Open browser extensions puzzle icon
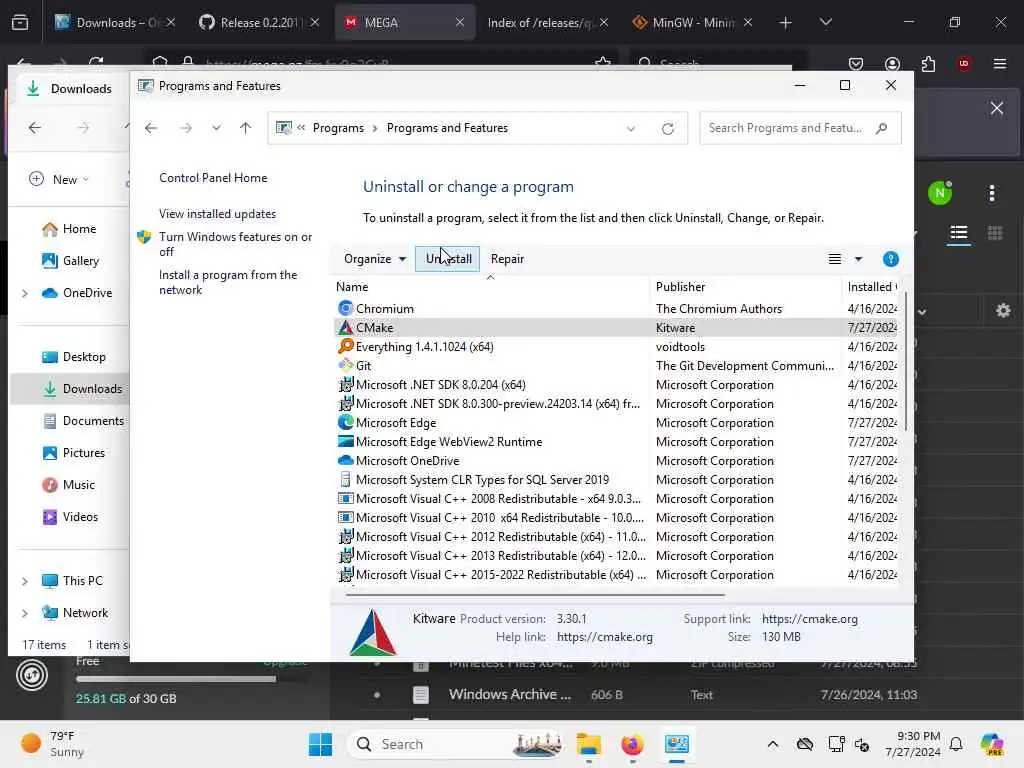Image resolution: width=1024 pixels, height=768 pixels. click(928, 64)
